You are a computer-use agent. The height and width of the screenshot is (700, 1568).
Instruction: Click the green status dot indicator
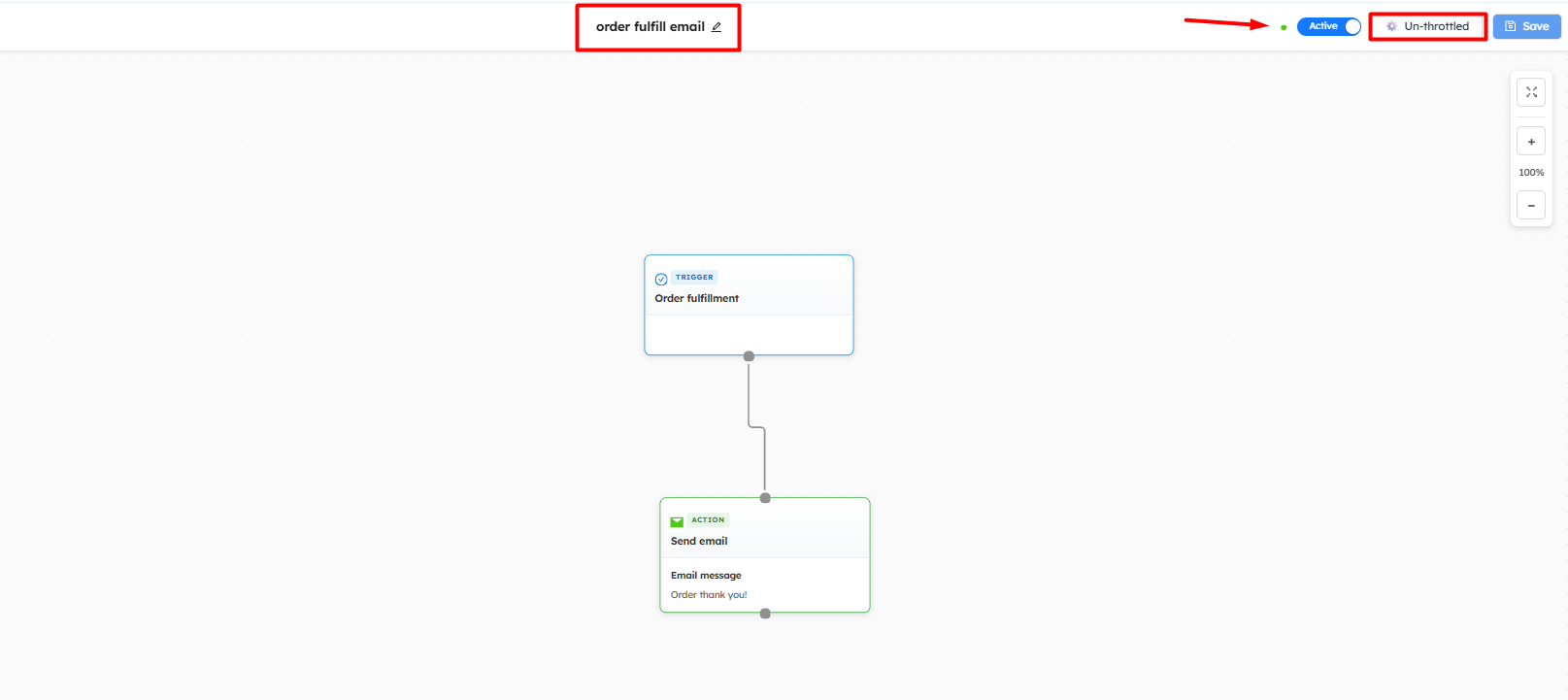click(1284, 27)
